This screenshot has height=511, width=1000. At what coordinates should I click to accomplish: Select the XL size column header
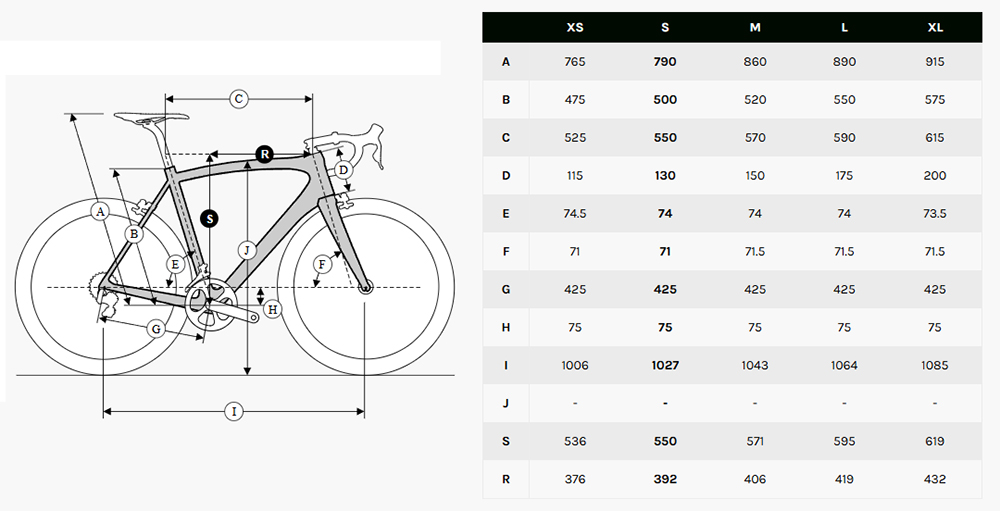coord(934,27)
